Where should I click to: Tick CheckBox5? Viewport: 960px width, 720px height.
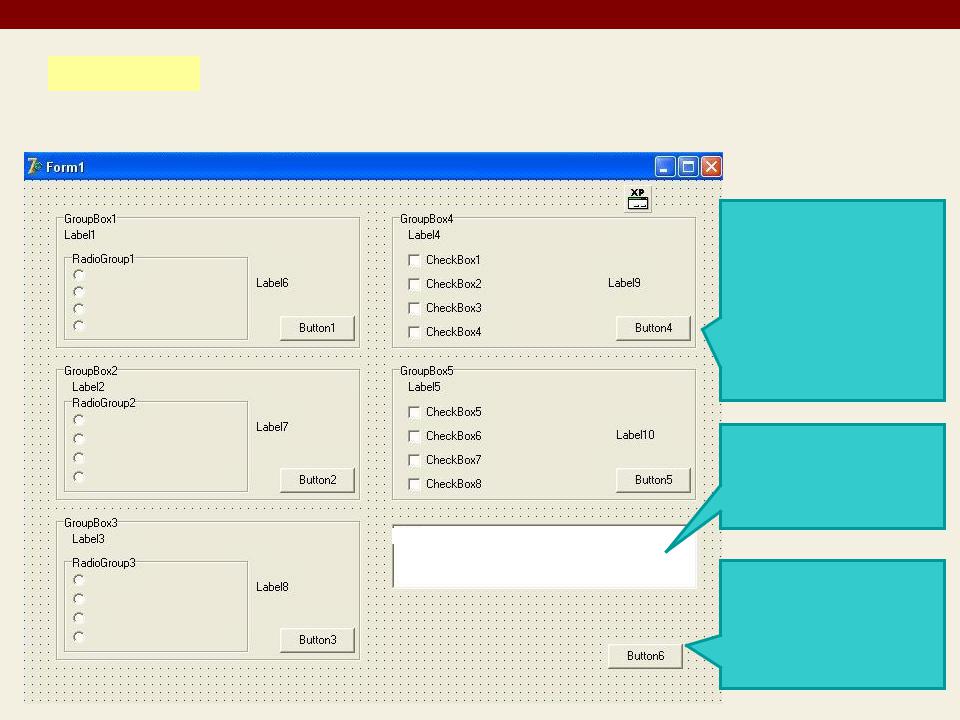(x=414, y=412)
